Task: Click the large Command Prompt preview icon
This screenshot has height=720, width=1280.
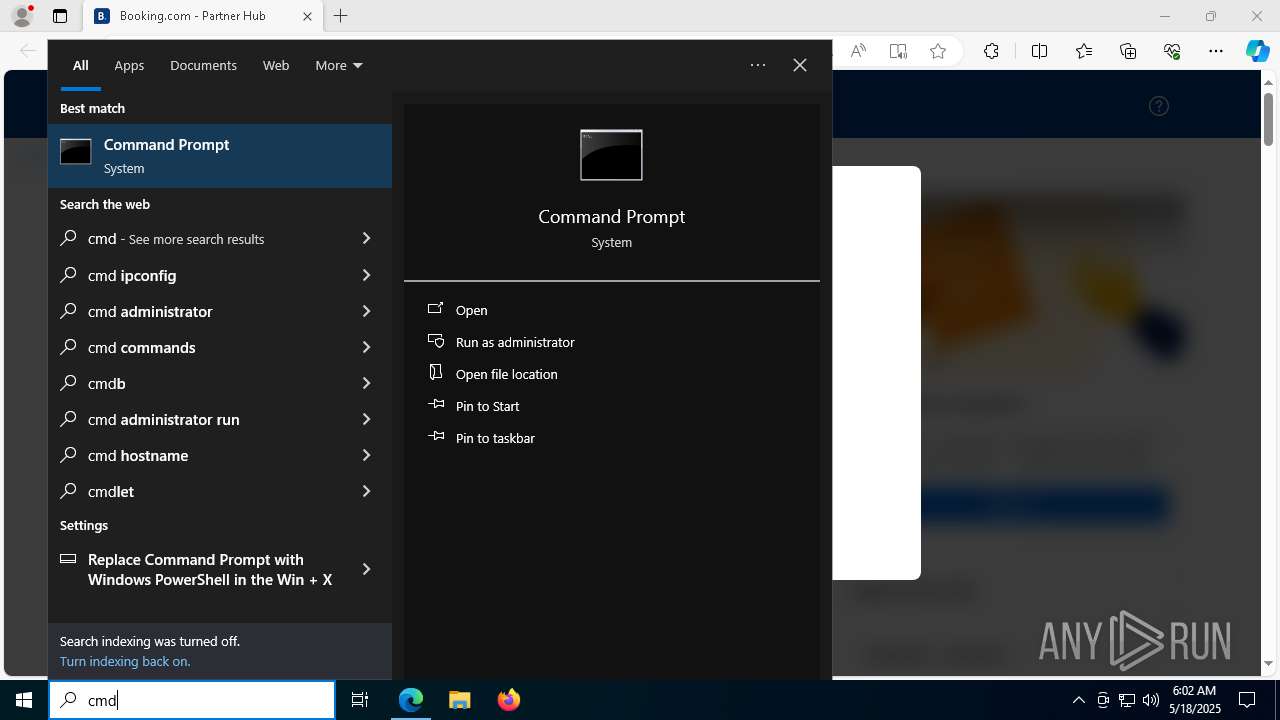Action: 611,155
